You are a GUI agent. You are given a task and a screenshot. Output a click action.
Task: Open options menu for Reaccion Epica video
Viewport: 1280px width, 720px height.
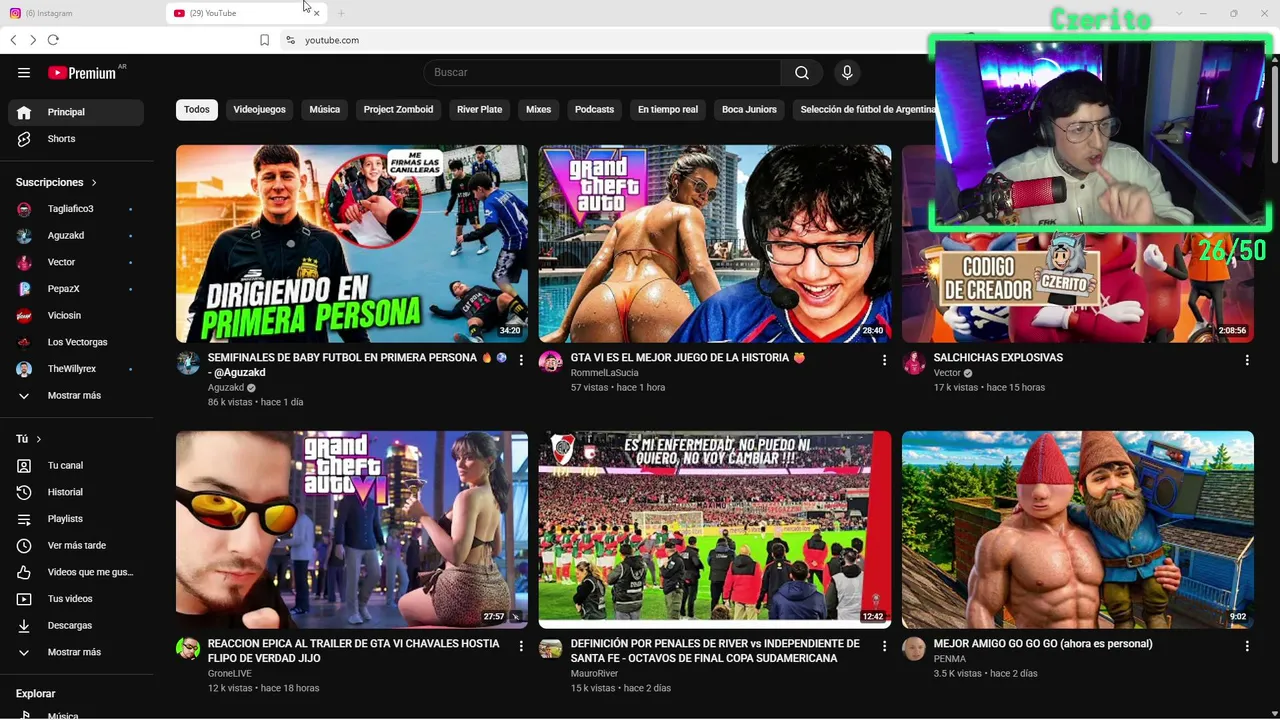point(521,646)
